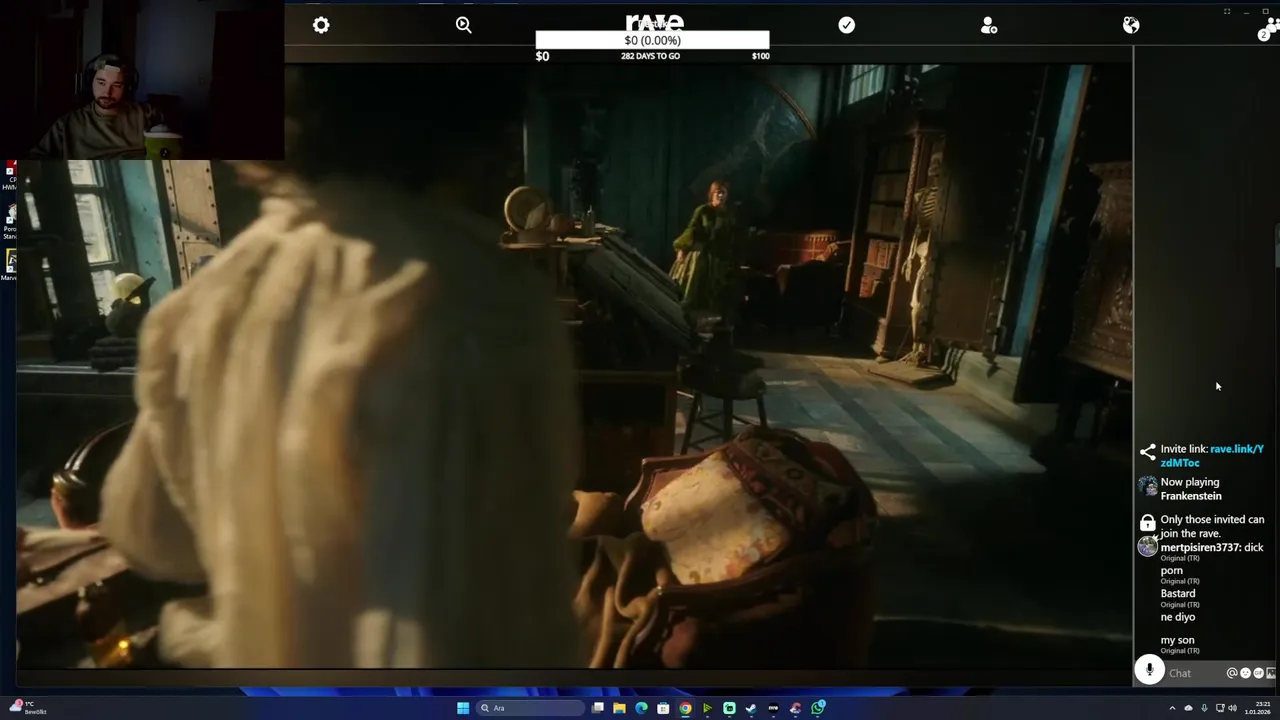Open the emoji picker in chat bar
Screen dimensions: 1280x720
1245,673
